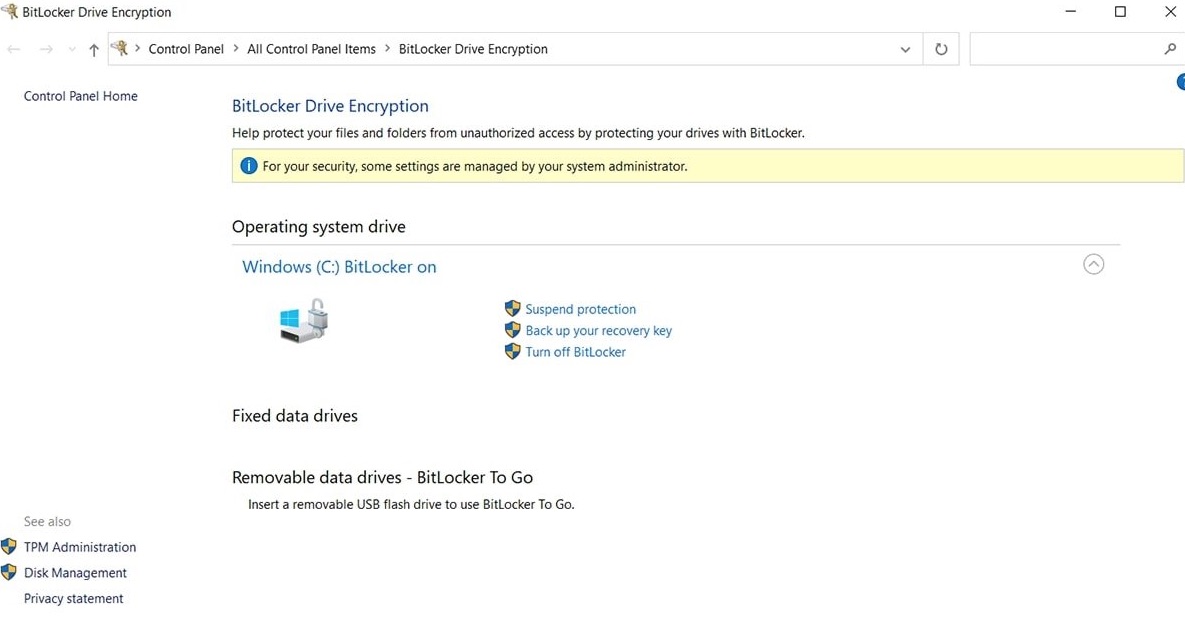This screenshot has height=618, width=1185.
Task: Open the recent locations dropdown arrow
Action: tap(72, 49)
